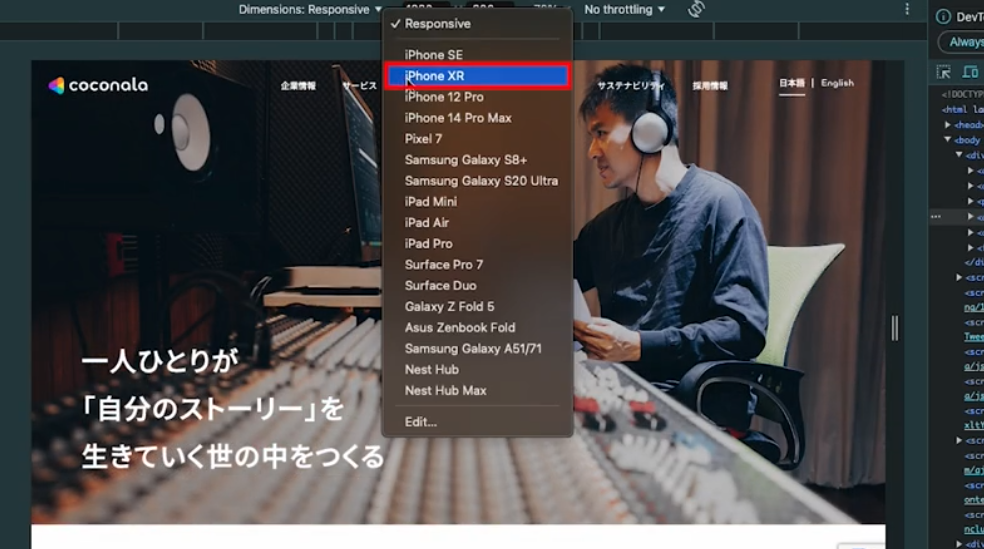Grab the viewport width resize handle
Screen dimensions: 984x549
tap(895, 328)
